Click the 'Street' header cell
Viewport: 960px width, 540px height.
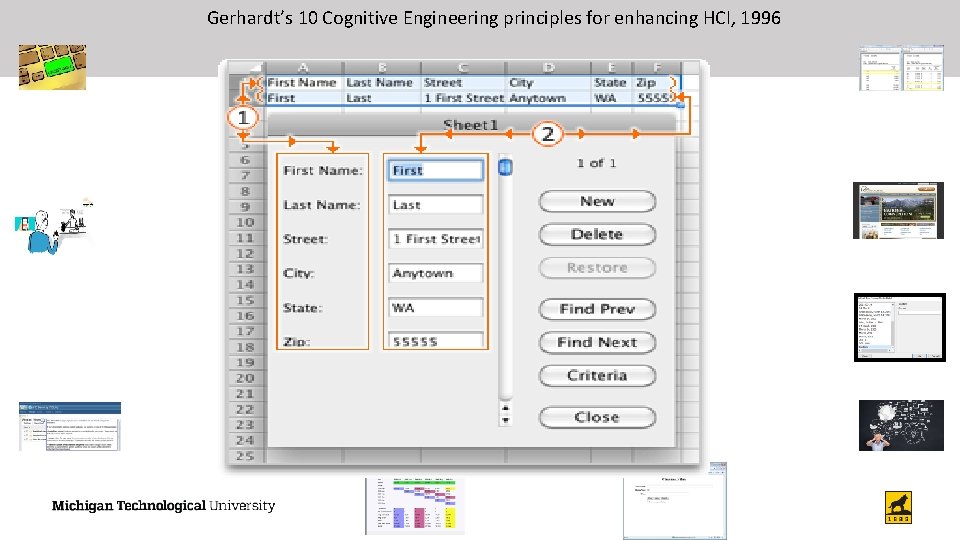coord(463,83)
